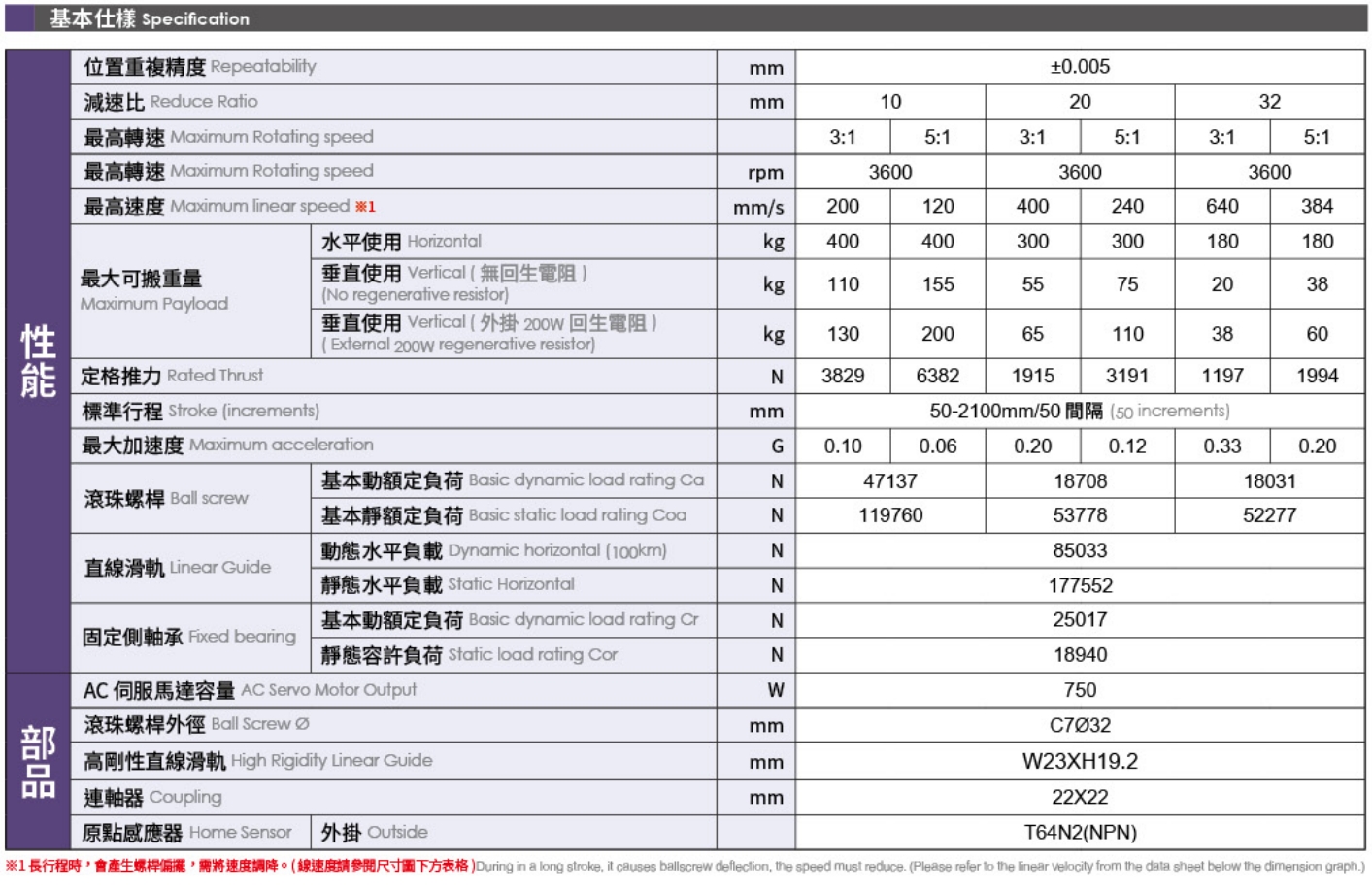Select the 3600 rpm Maximum Rotating speed cell
The height and width of the screenshot is (892, 1372).
[890, 170]
